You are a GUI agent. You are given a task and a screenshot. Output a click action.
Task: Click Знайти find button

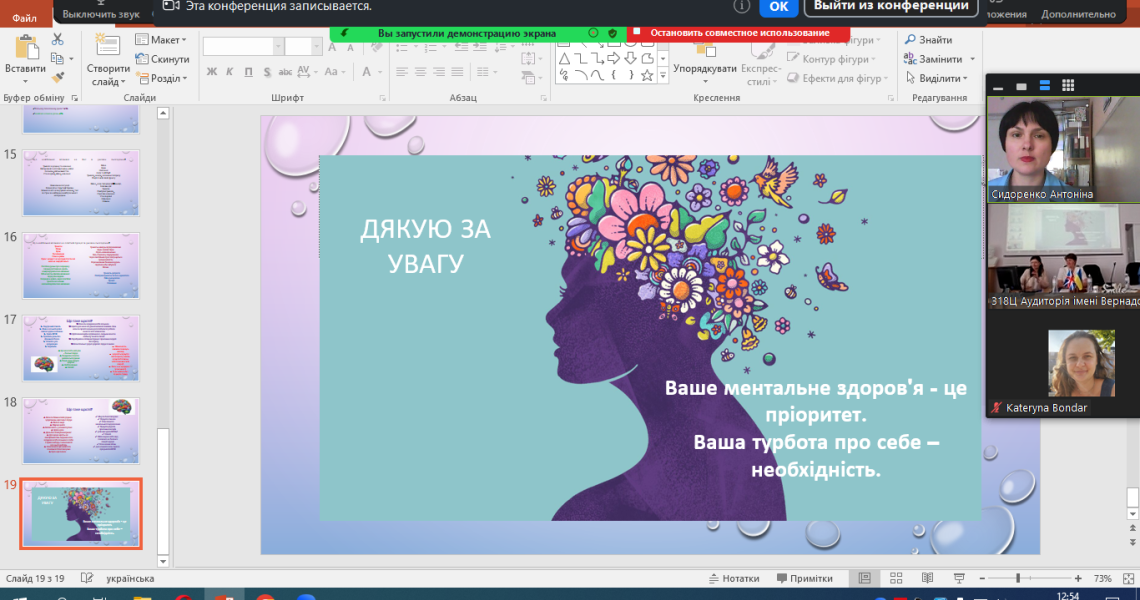tap(928, 40)
